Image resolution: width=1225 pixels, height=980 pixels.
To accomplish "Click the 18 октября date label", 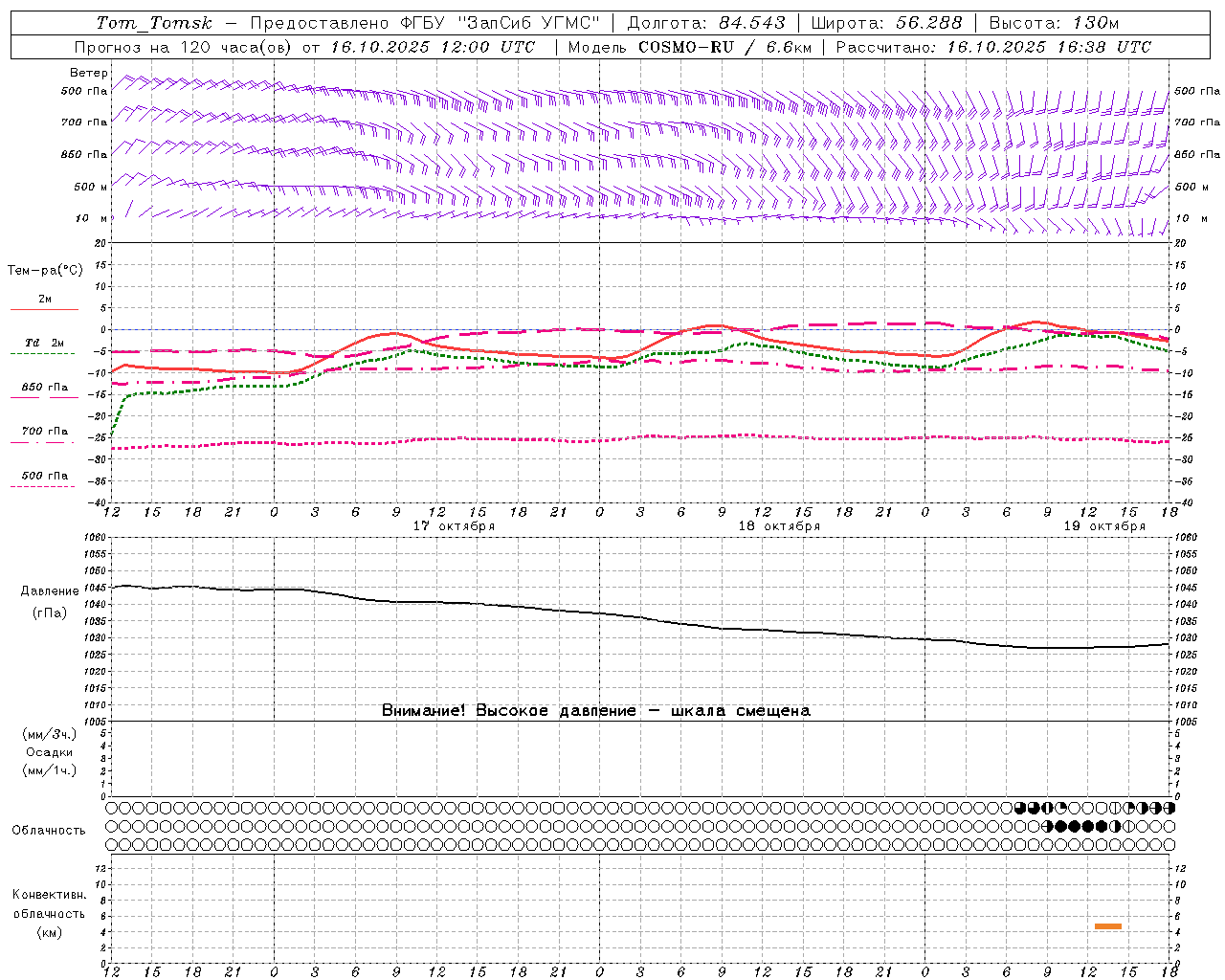I will [x=779, y=526].
